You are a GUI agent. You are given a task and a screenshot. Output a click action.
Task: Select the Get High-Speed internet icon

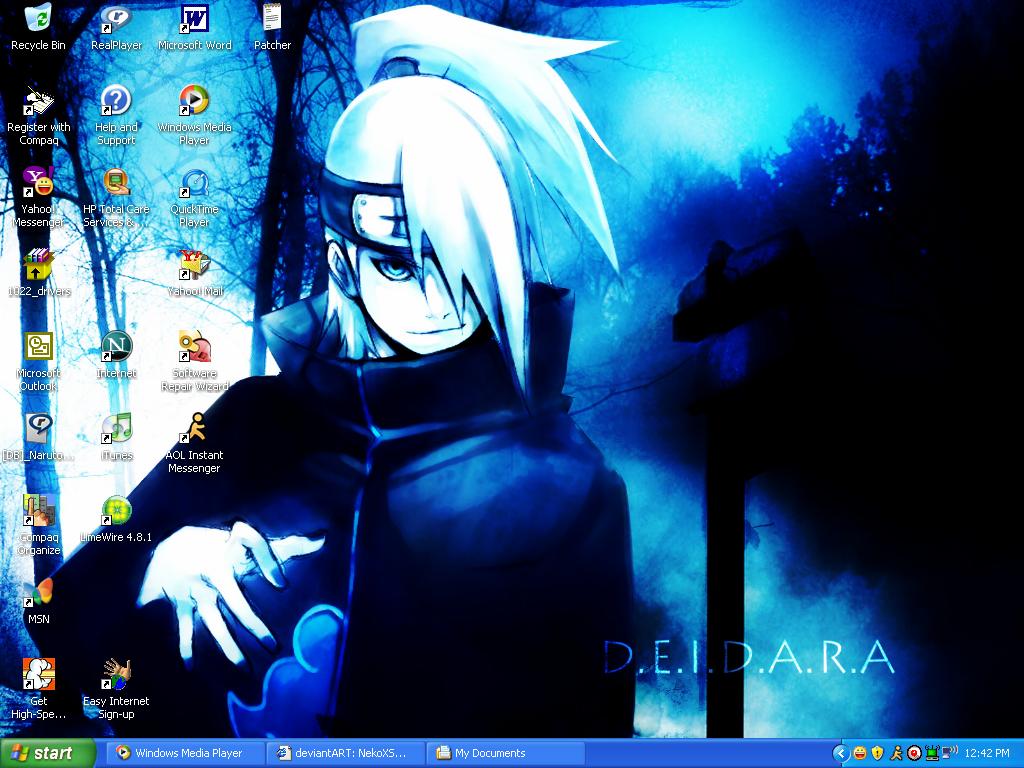39,690
